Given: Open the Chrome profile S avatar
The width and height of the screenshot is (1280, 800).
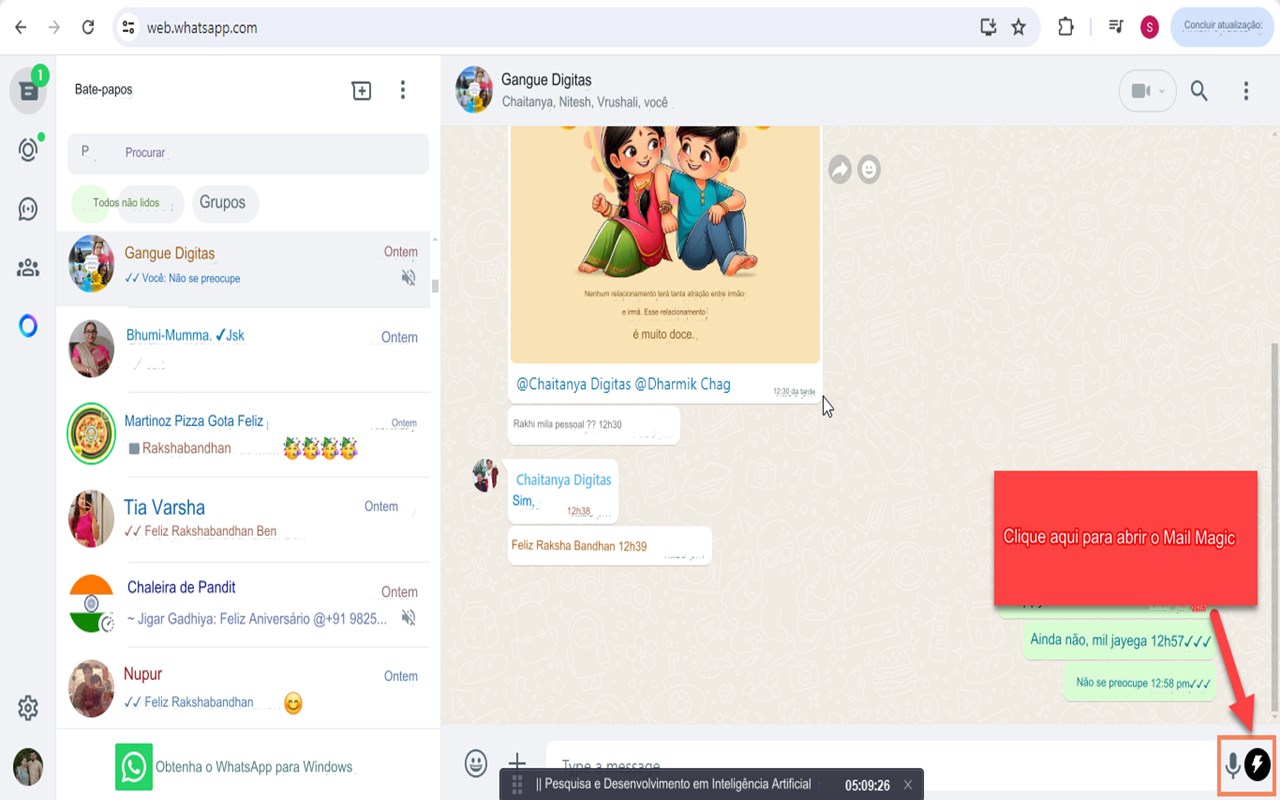Looking at the screenshot, I should tap(1149, 28).
